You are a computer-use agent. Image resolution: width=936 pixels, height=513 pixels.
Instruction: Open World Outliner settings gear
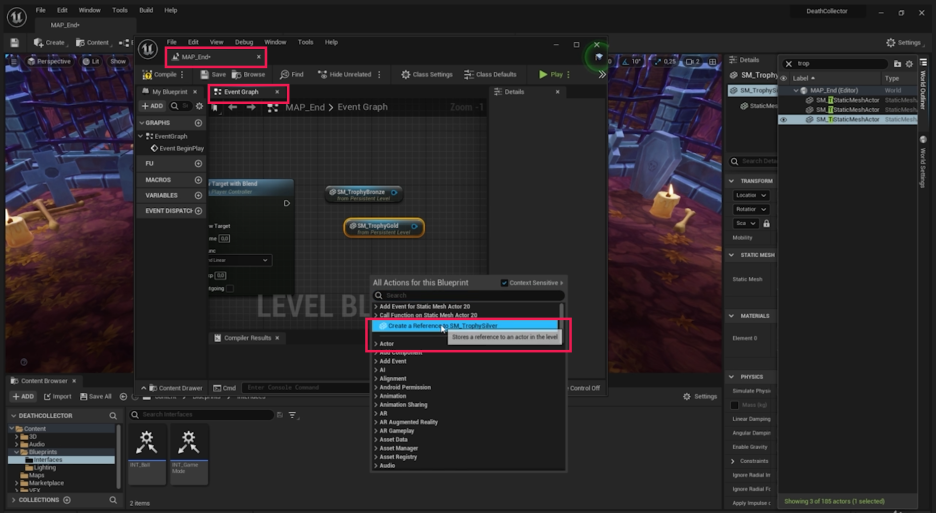[909, 64]
